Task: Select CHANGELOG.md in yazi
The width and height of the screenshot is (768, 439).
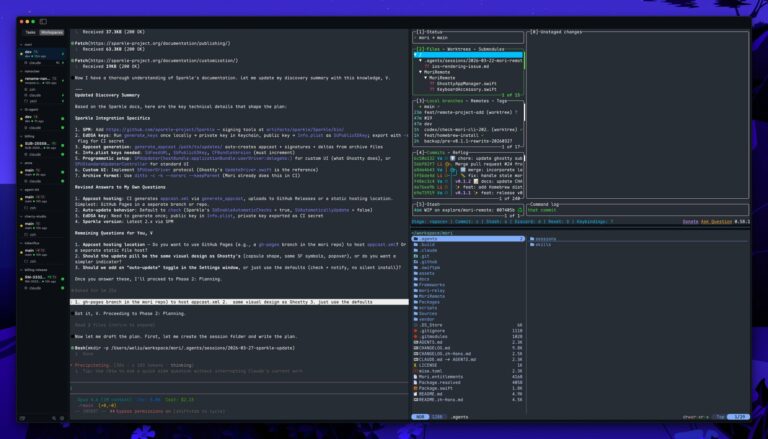Action: point(469,348)
